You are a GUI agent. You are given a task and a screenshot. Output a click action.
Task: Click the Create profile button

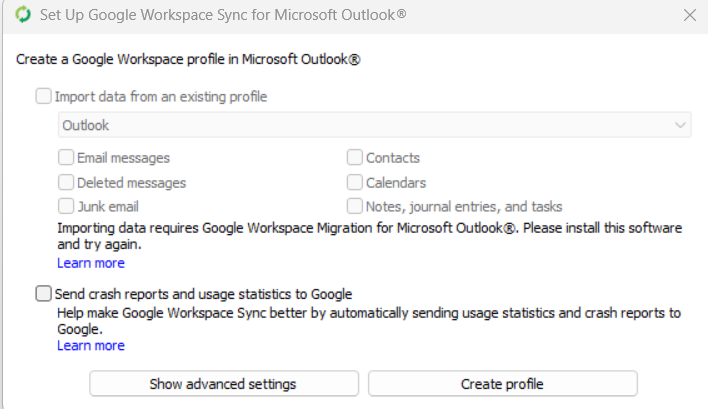[x=503, y=384]
